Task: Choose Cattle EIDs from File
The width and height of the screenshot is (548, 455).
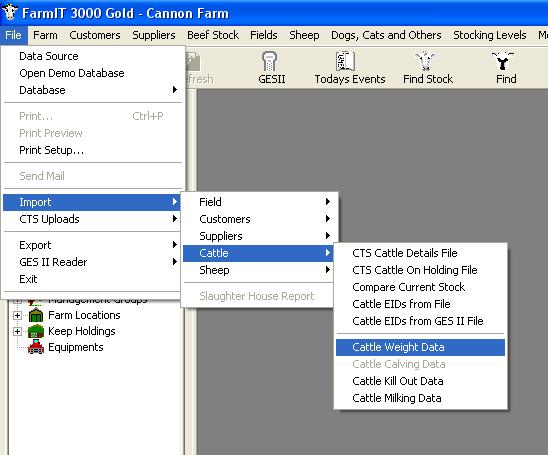Action: [x=420, y=304]
